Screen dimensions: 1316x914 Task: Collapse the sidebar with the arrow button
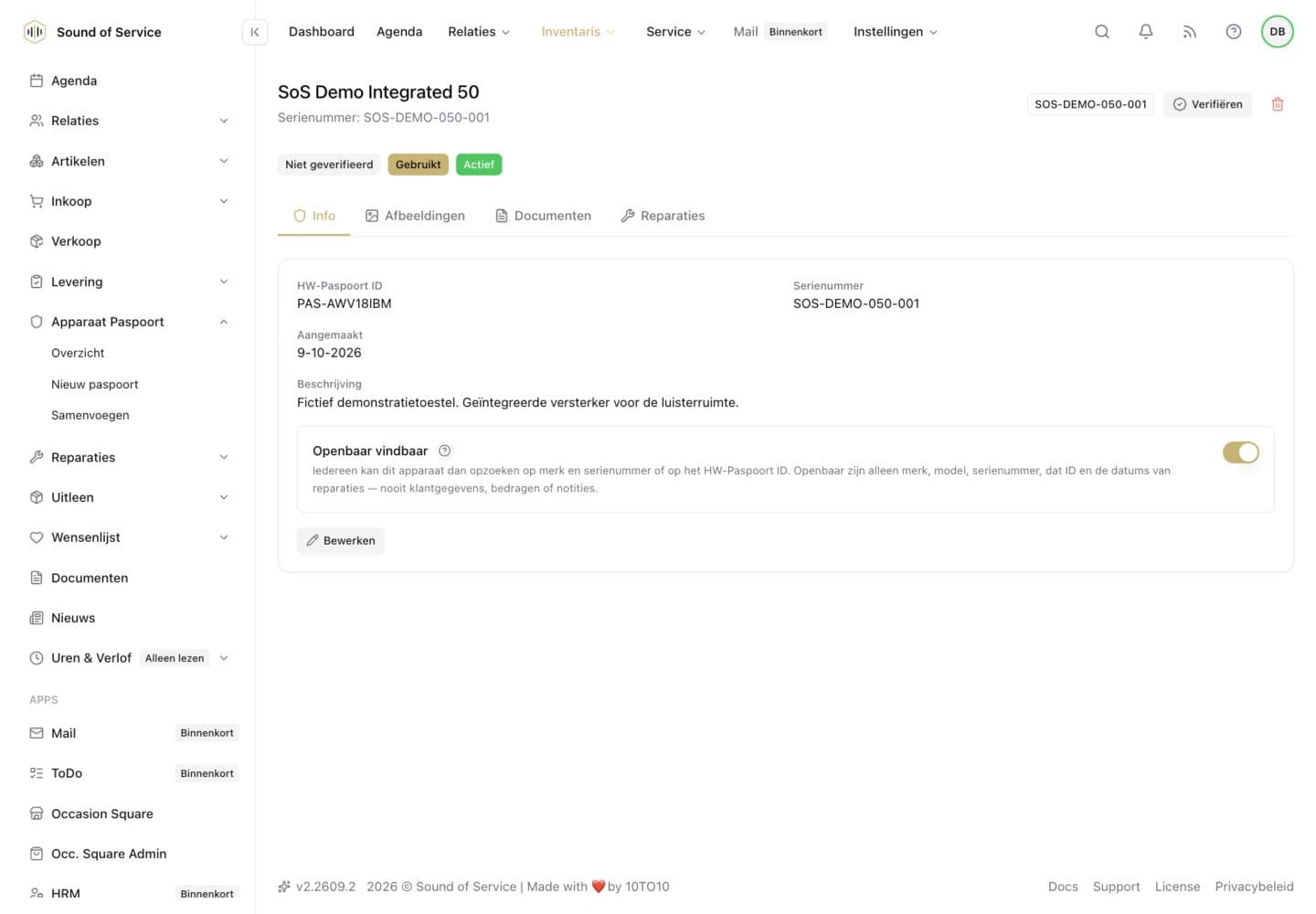pyautogui.click(x=255, y=32)
